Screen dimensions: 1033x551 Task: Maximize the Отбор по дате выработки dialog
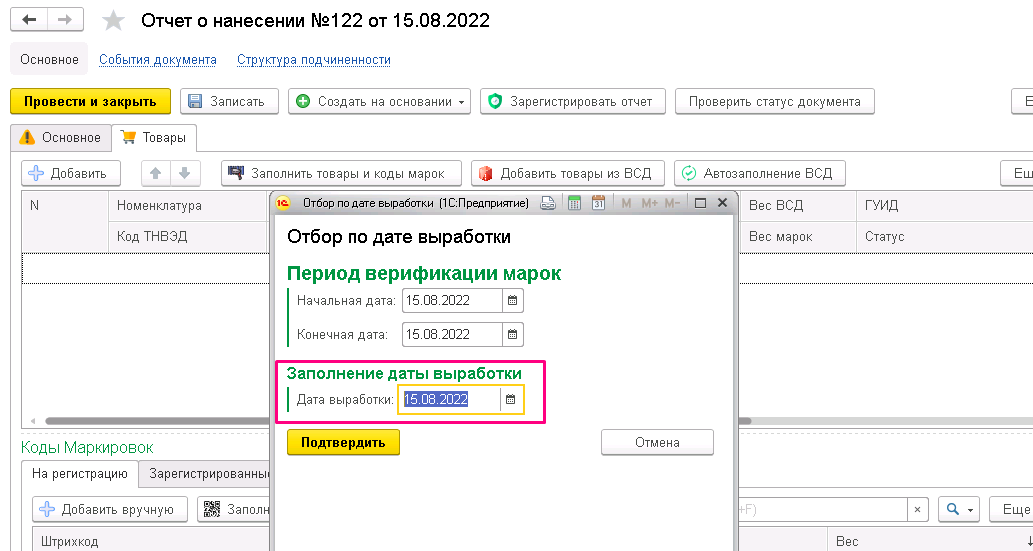(x=700, y=204)
